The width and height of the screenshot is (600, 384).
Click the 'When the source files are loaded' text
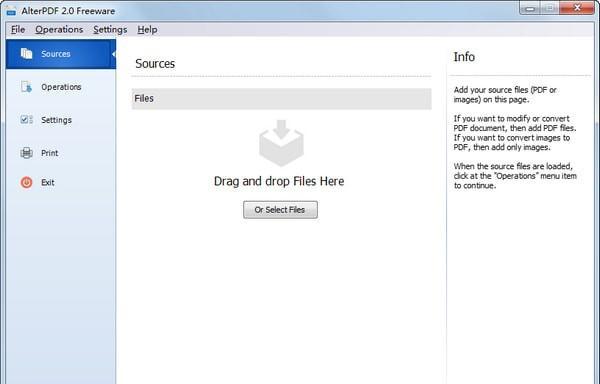click(515, 176)
